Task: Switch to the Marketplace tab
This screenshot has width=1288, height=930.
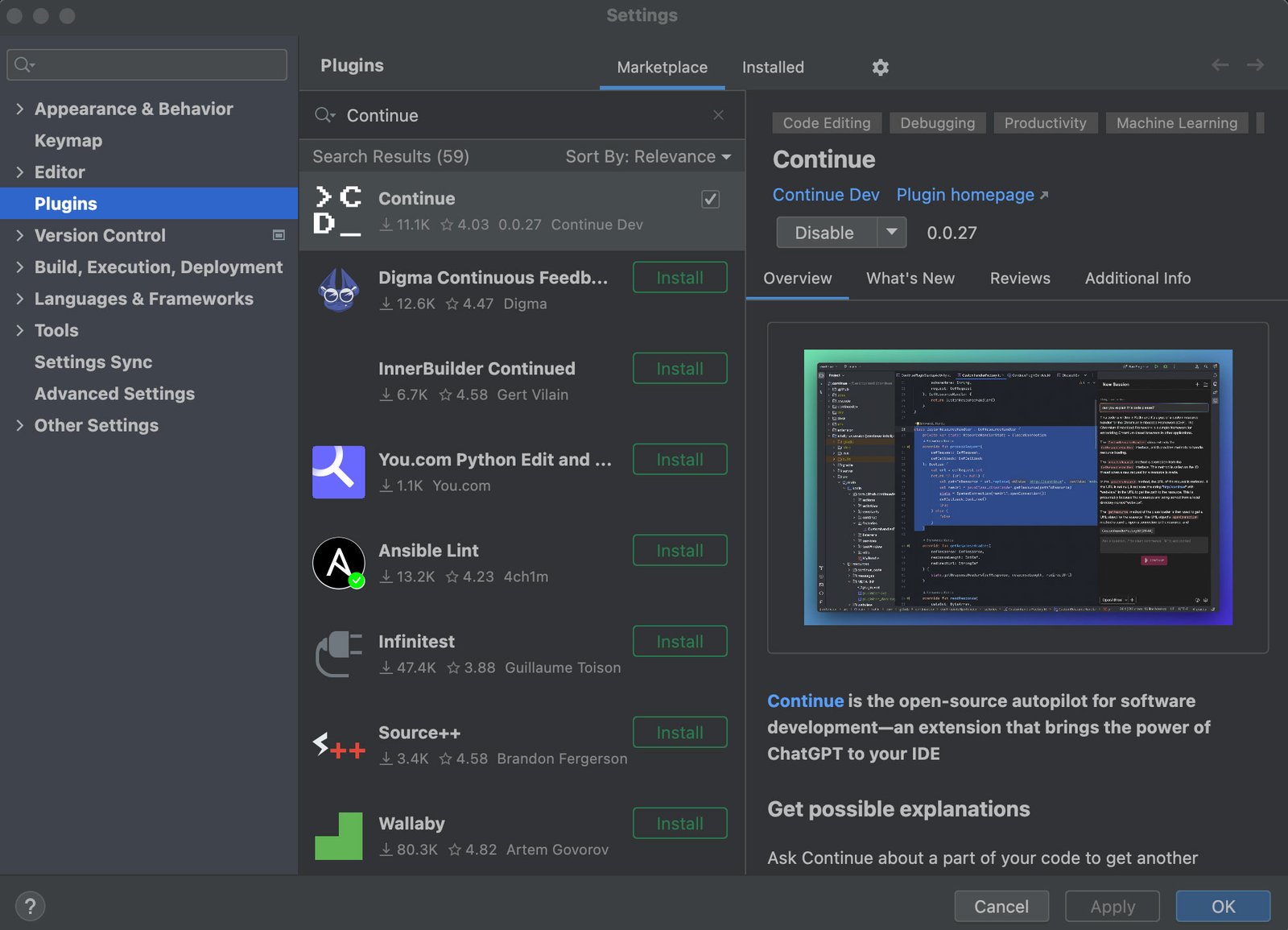Action: coord(662,67)
